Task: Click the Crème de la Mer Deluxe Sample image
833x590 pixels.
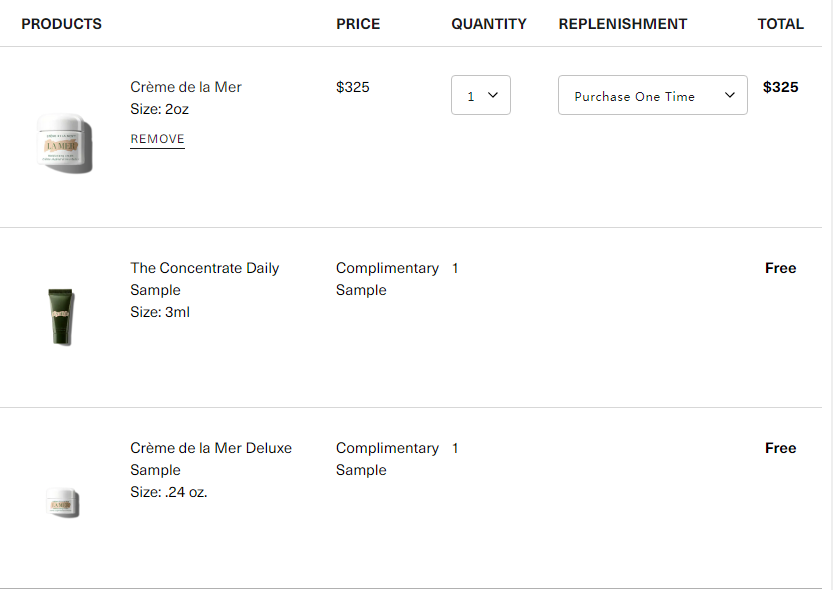Action: coord(62,502)
